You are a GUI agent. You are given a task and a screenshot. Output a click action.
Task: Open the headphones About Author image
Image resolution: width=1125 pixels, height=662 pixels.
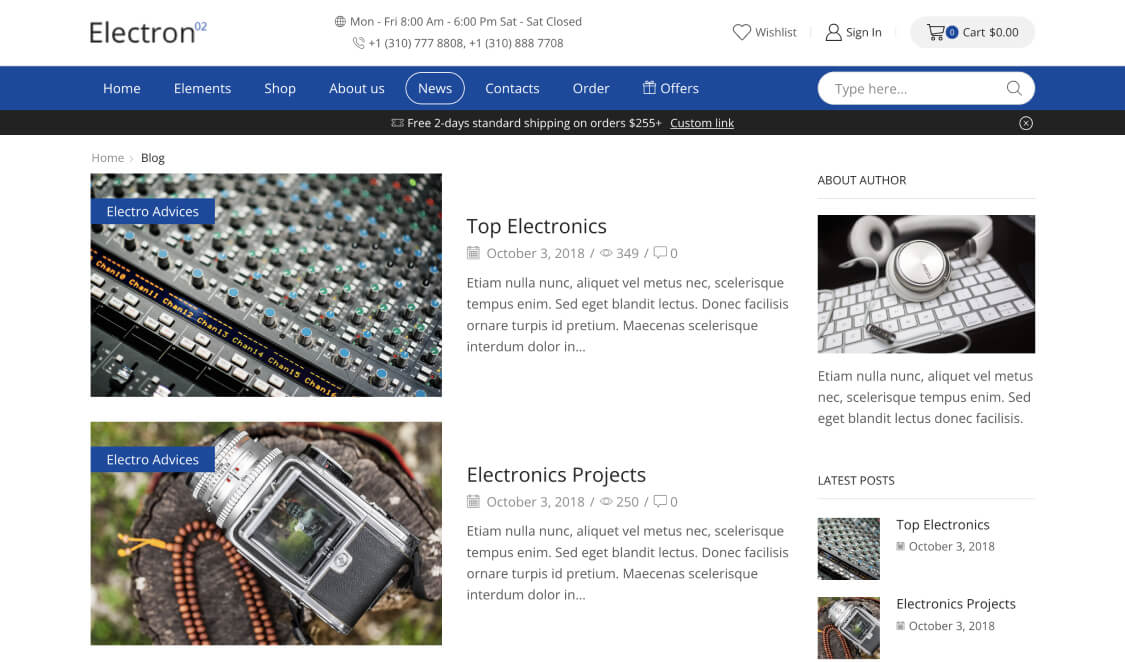(x=926, y=284)
